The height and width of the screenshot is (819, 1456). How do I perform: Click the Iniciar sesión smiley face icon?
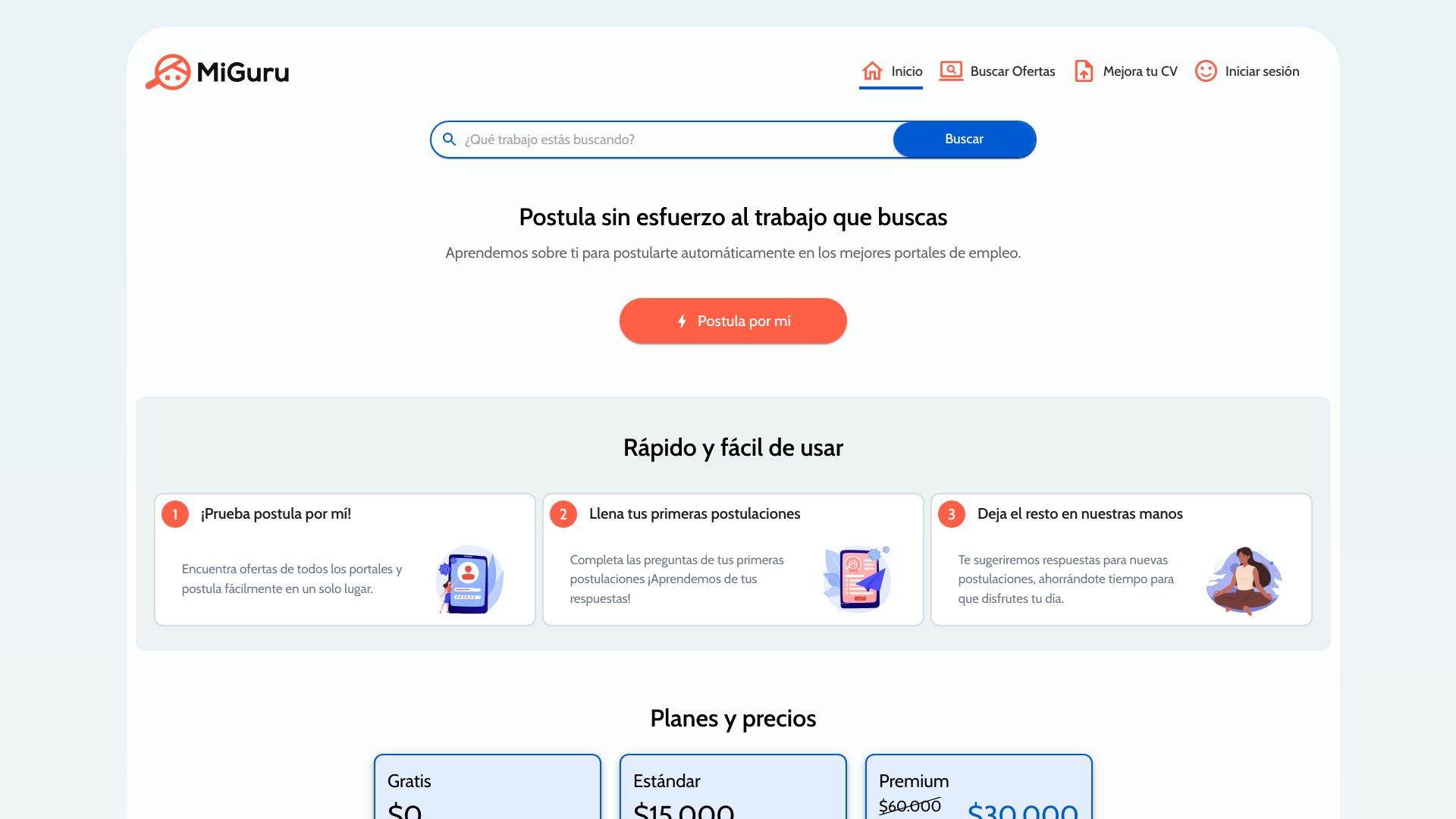point(1206,71)
